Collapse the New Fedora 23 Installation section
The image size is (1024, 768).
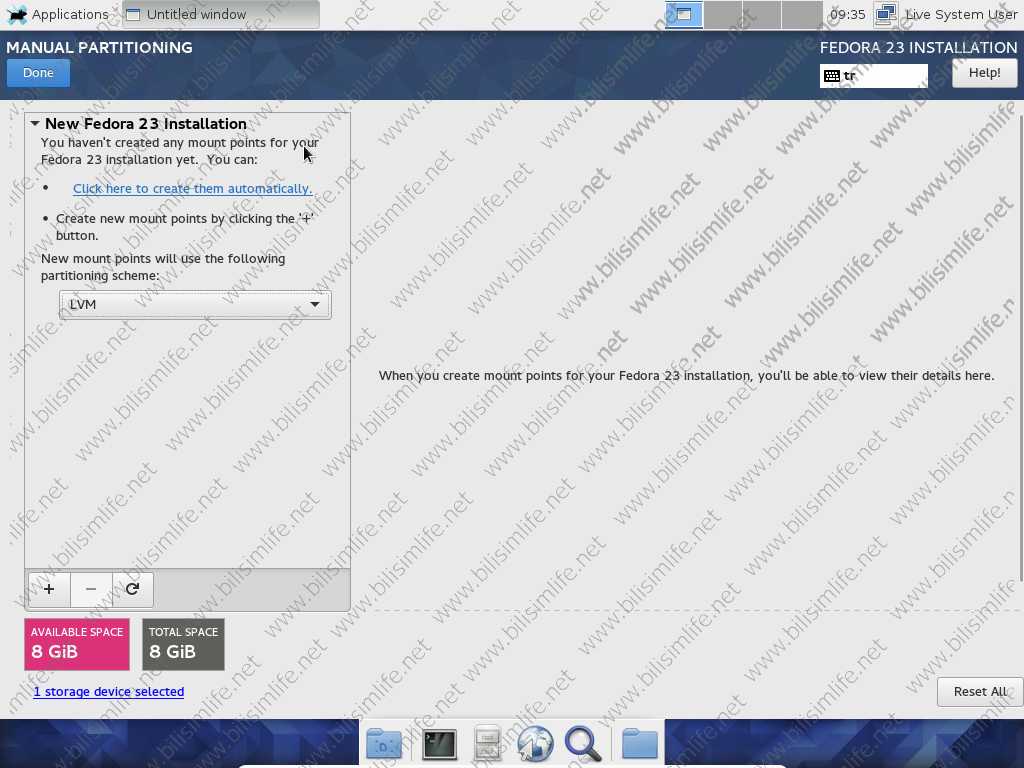click(35, 123)
